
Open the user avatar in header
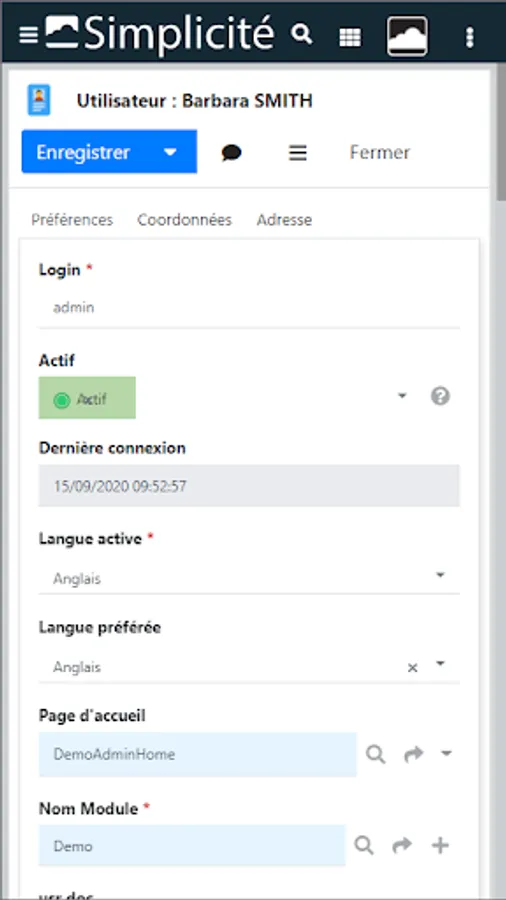(x=407, y=36)
